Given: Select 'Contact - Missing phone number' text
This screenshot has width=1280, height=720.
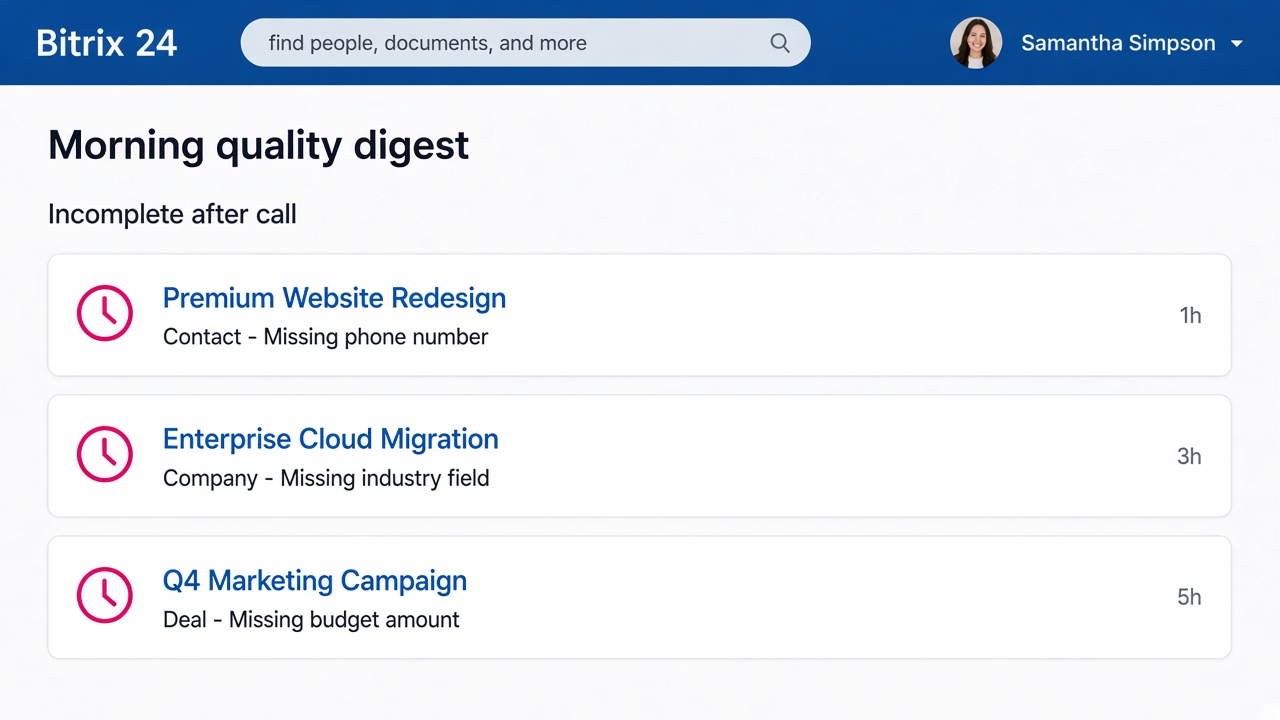Looking at the screenshot, I should point(325,337).
